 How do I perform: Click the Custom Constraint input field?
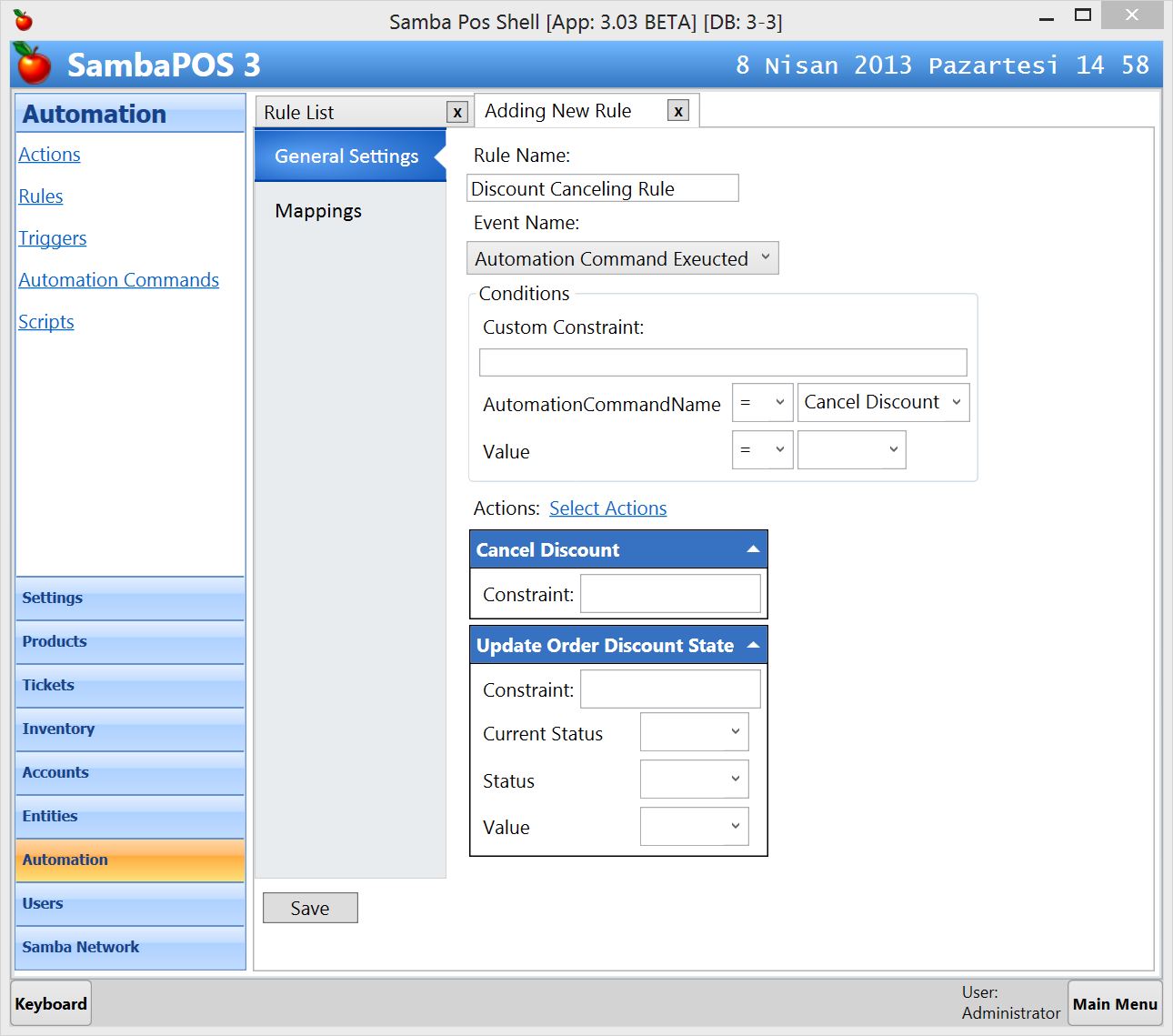(723, 362)
